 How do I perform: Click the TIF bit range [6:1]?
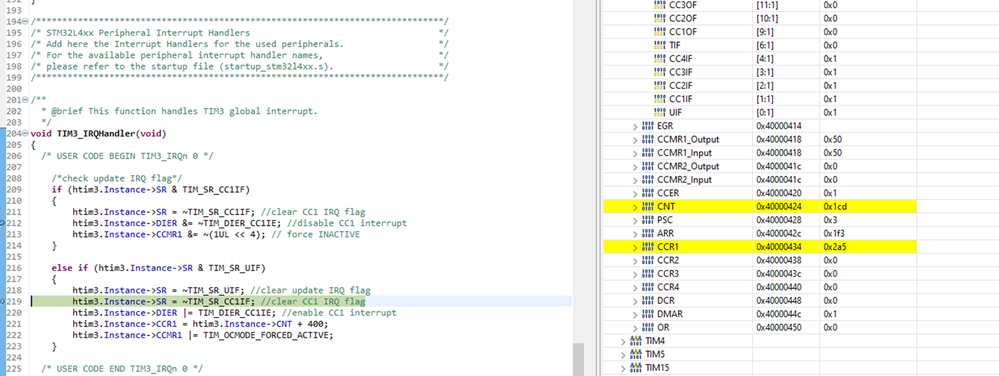click(765, 45)
